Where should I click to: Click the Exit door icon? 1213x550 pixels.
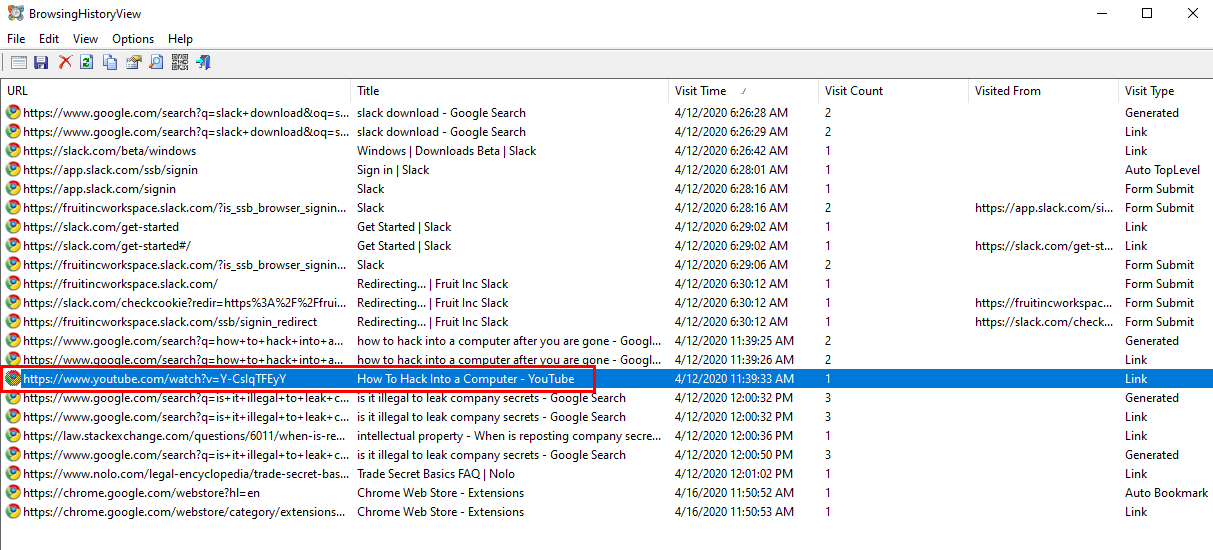coord(202,63)
